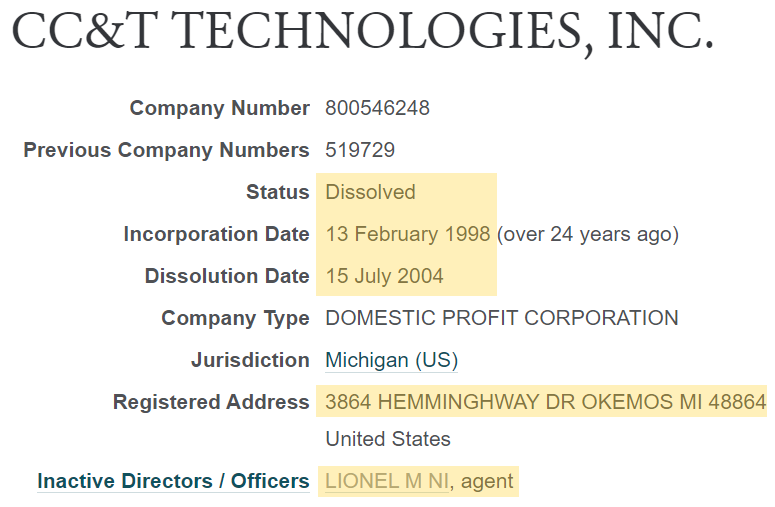Click the 13 February 1998 incorporation date
This screenshot has width=775, height=507.
[x=408, y=234]
